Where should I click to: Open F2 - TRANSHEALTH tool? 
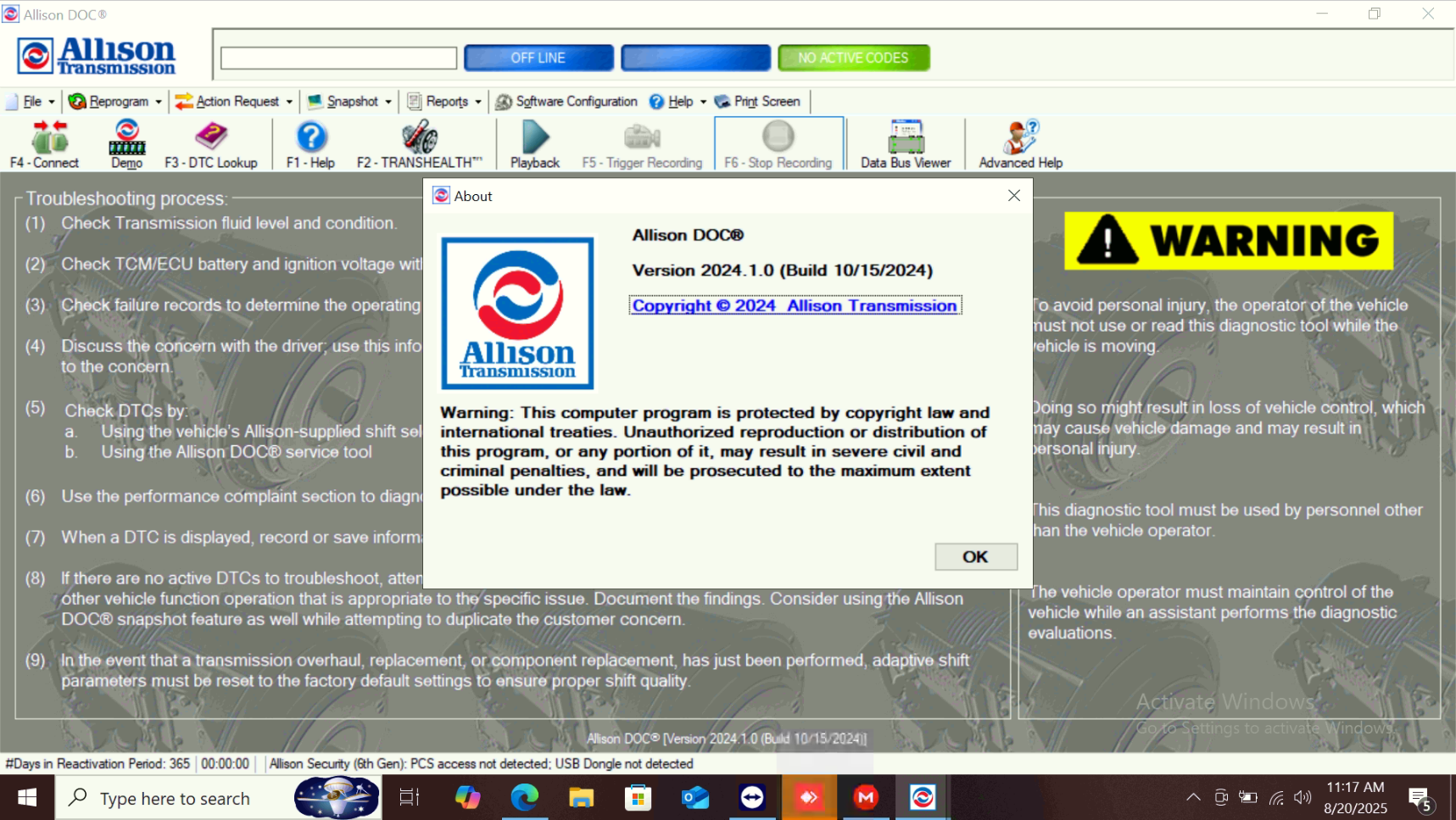click(420, 144)
